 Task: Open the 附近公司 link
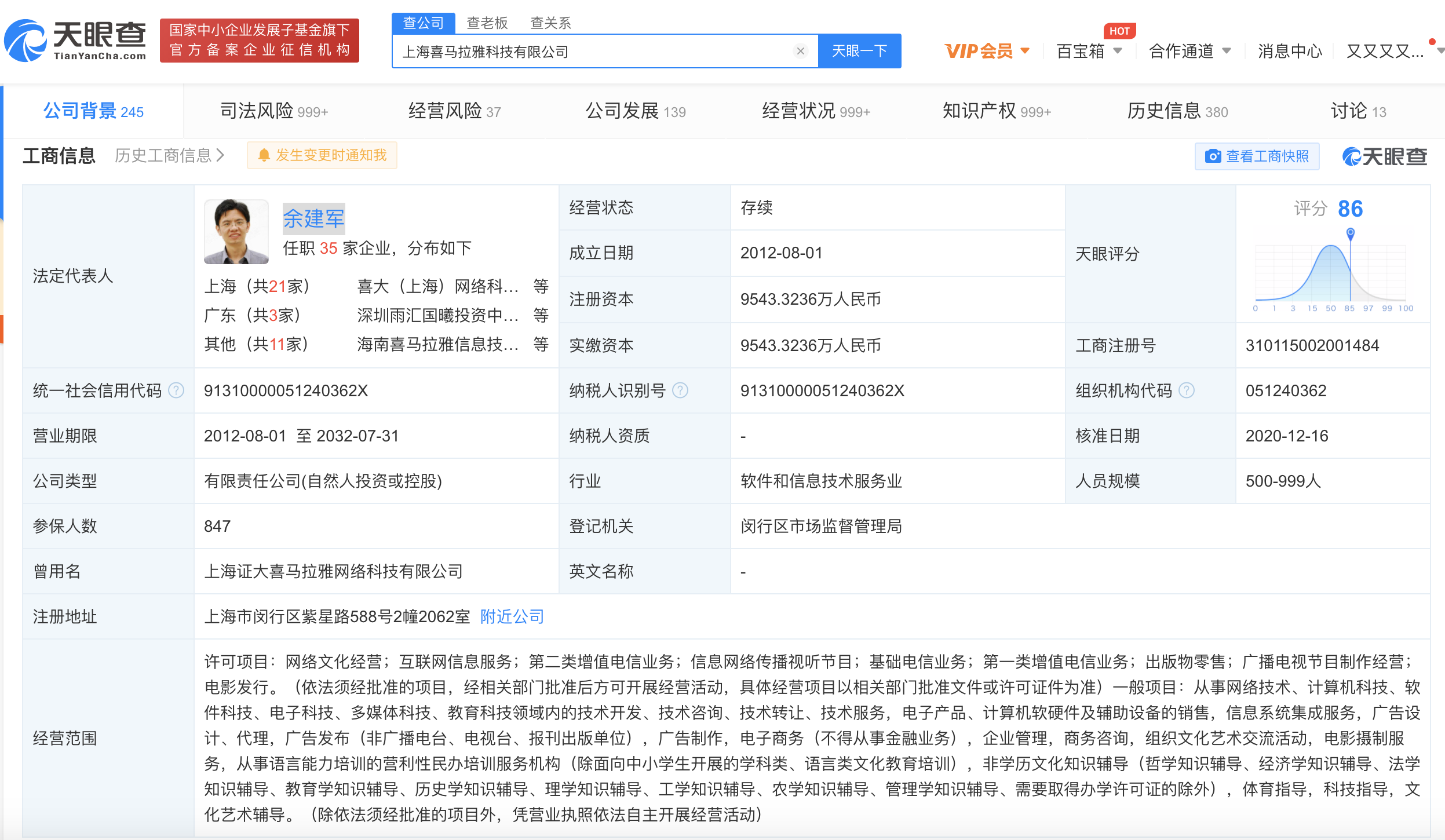click(512, 616)
